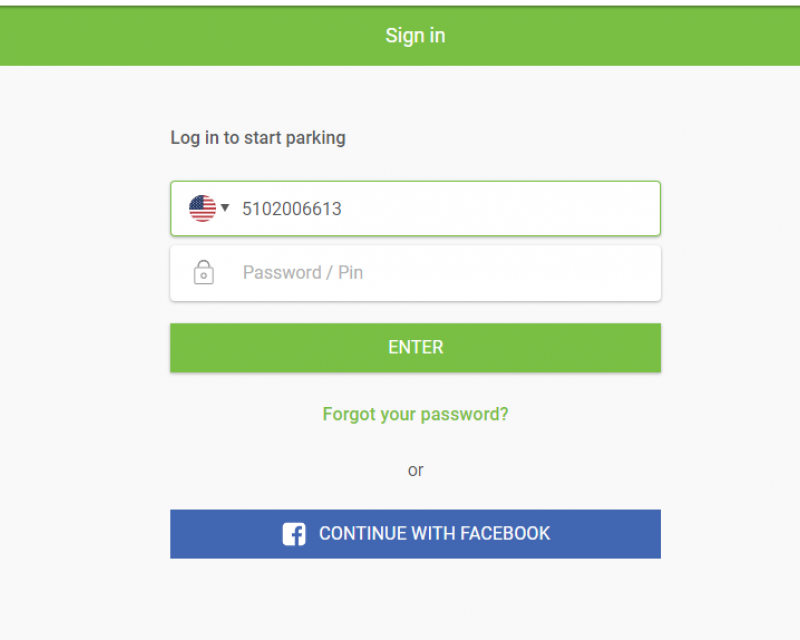
Task: Click the Password / Pin placeholder text
Action: tap(302, 273)
